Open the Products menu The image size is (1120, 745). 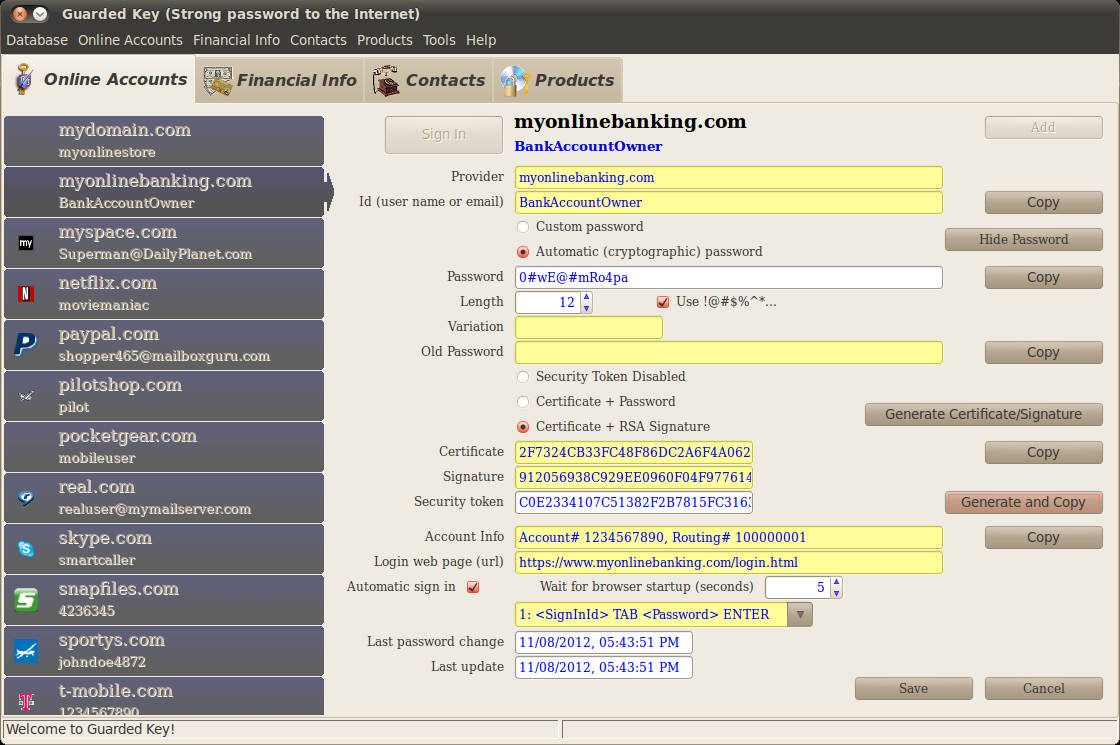[384, 40]
